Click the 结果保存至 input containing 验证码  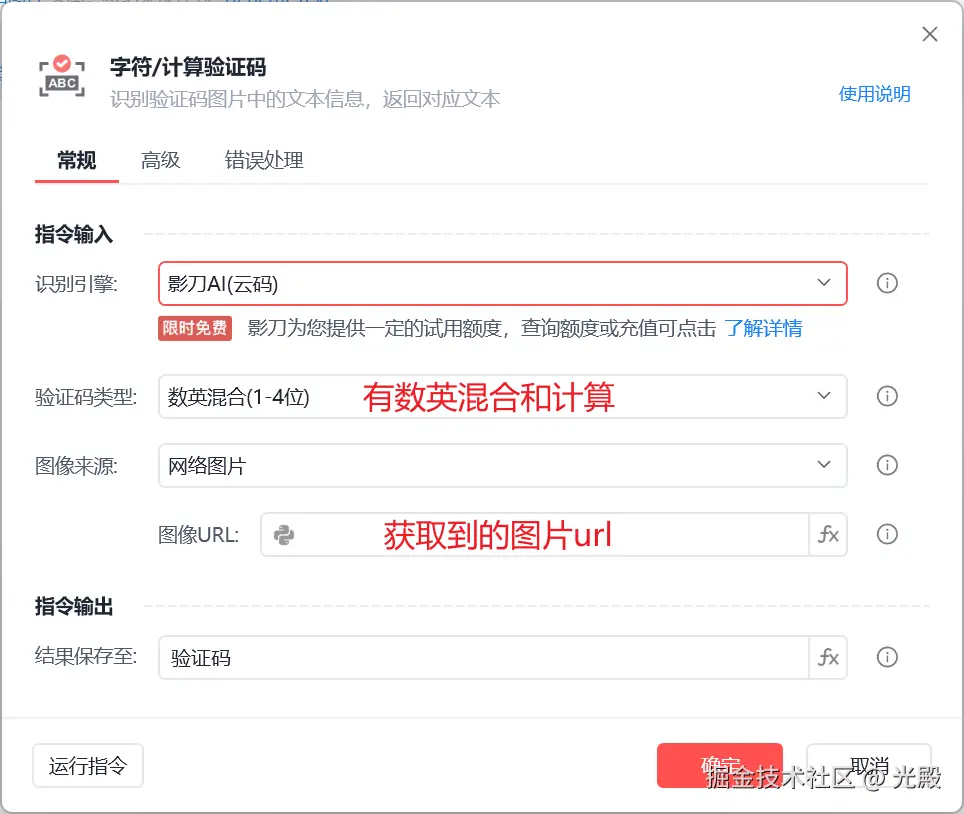483,657
